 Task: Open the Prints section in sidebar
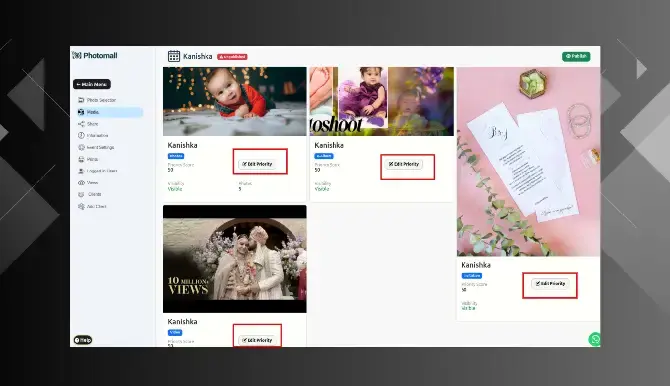click(x=88, y=159)
